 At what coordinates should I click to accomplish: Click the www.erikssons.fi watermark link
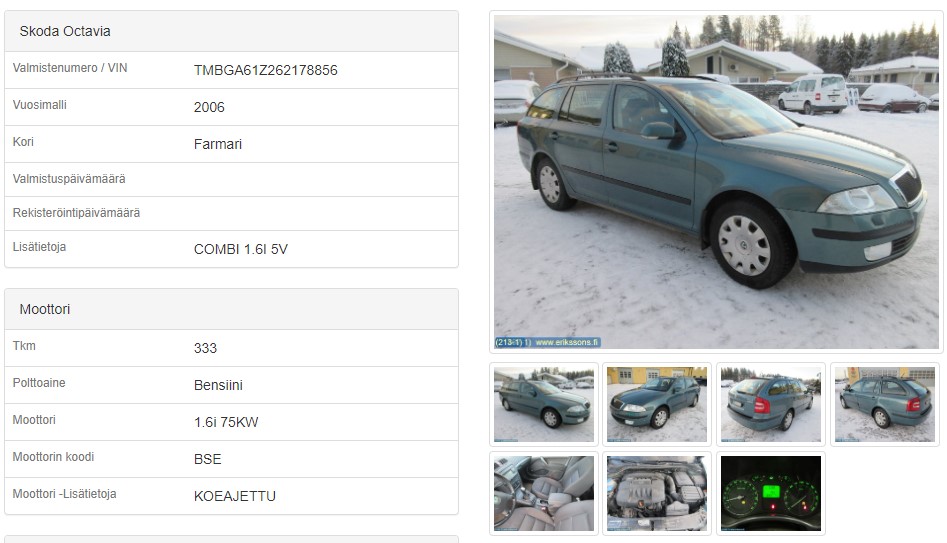click(x=567, y=342)
